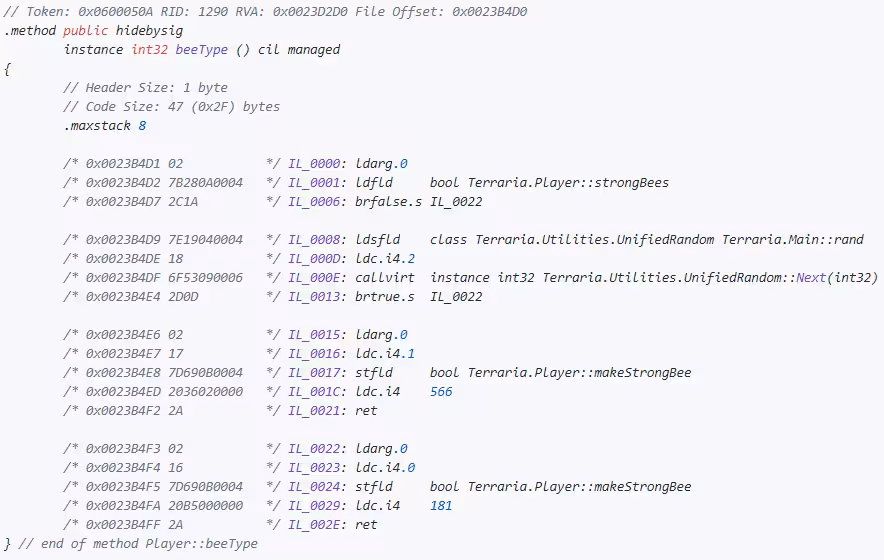This screenshot has height=560, width=884.
Task: Click the IL_0001 label
Action: [x=314, y=183]
